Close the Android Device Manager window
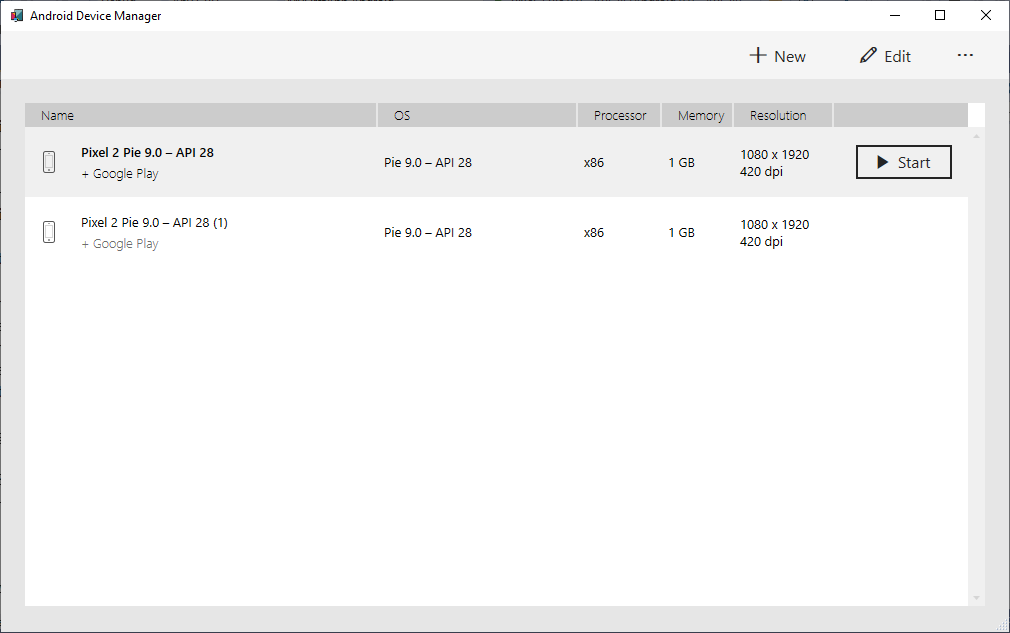 [986, 15]
